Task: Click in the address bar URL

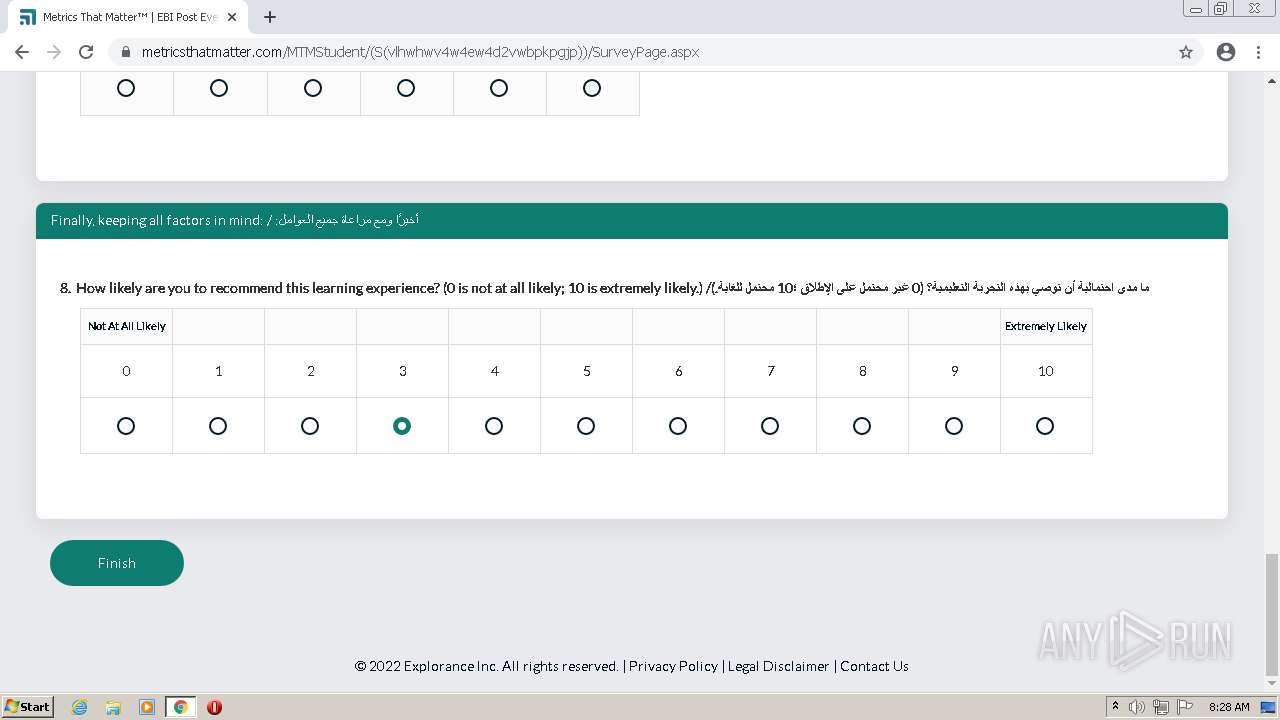Action: 420,52
